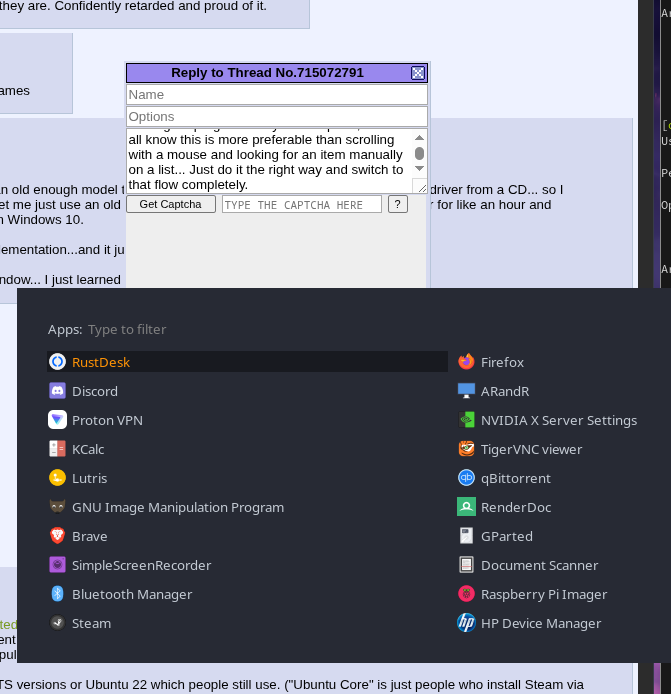671x694 pixels.
Task: Focus the Apps filter search field
Action: point(127,329)
